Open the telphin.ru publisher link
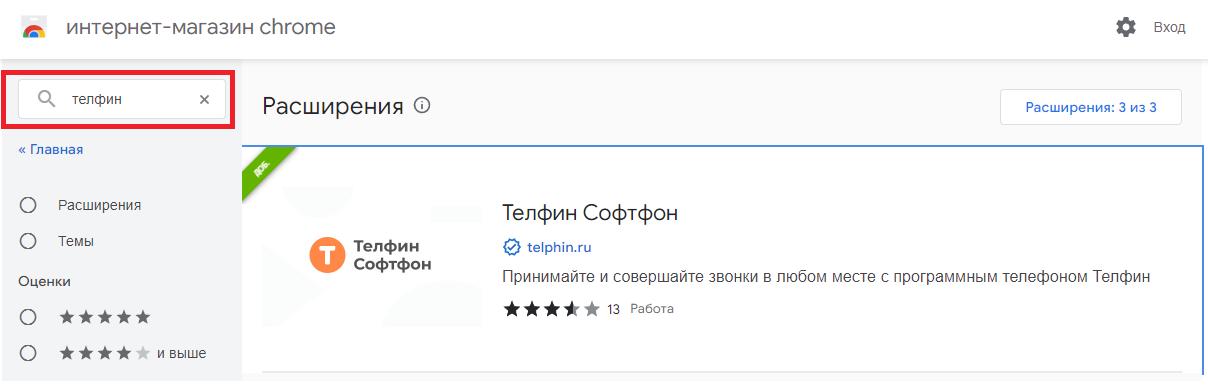 click(559, 246)
